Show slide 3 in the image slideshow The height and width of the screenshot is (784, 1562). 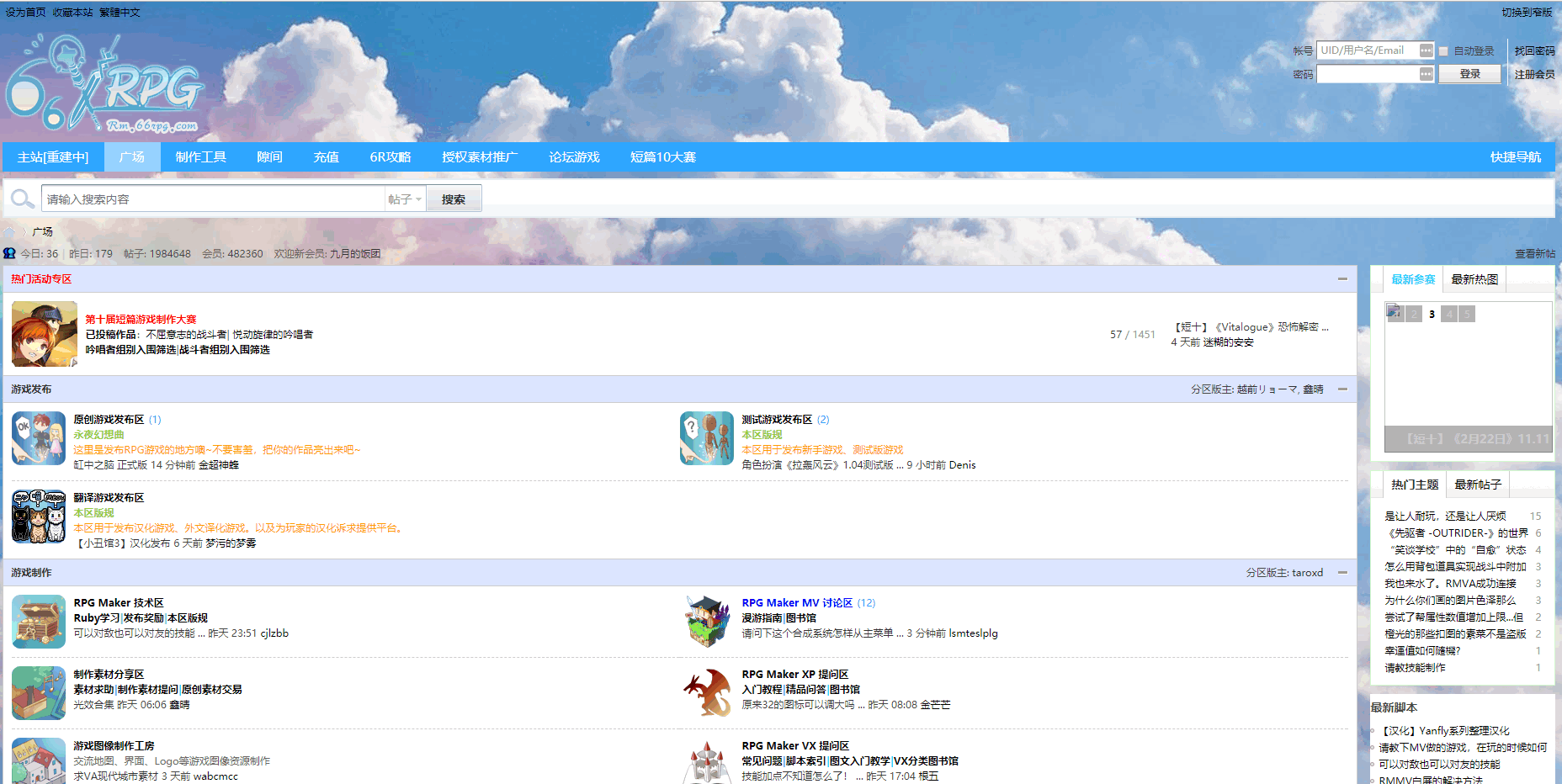click(1432, 314)
